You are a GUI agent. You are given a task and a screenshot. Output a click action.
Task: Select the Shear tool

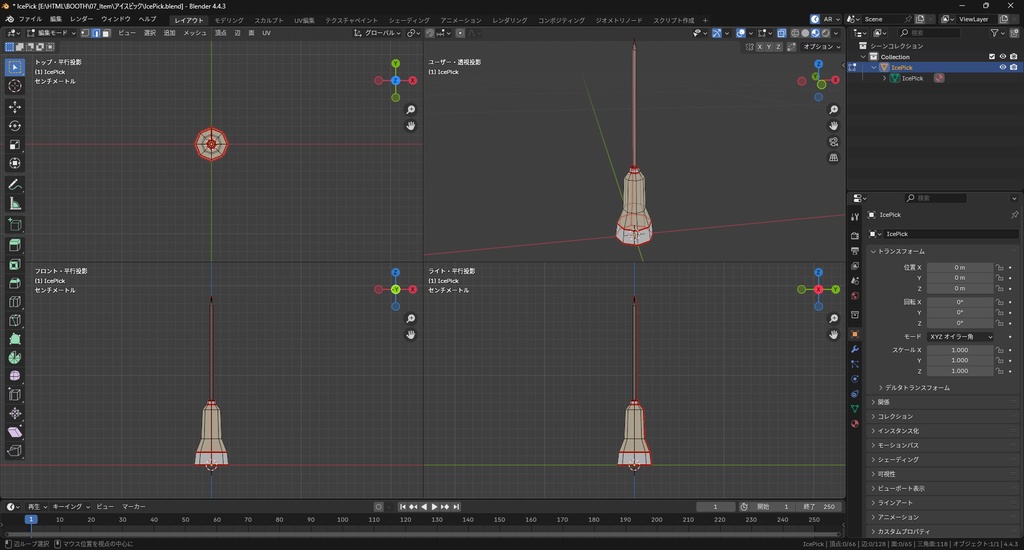click(x=14, y=432)
